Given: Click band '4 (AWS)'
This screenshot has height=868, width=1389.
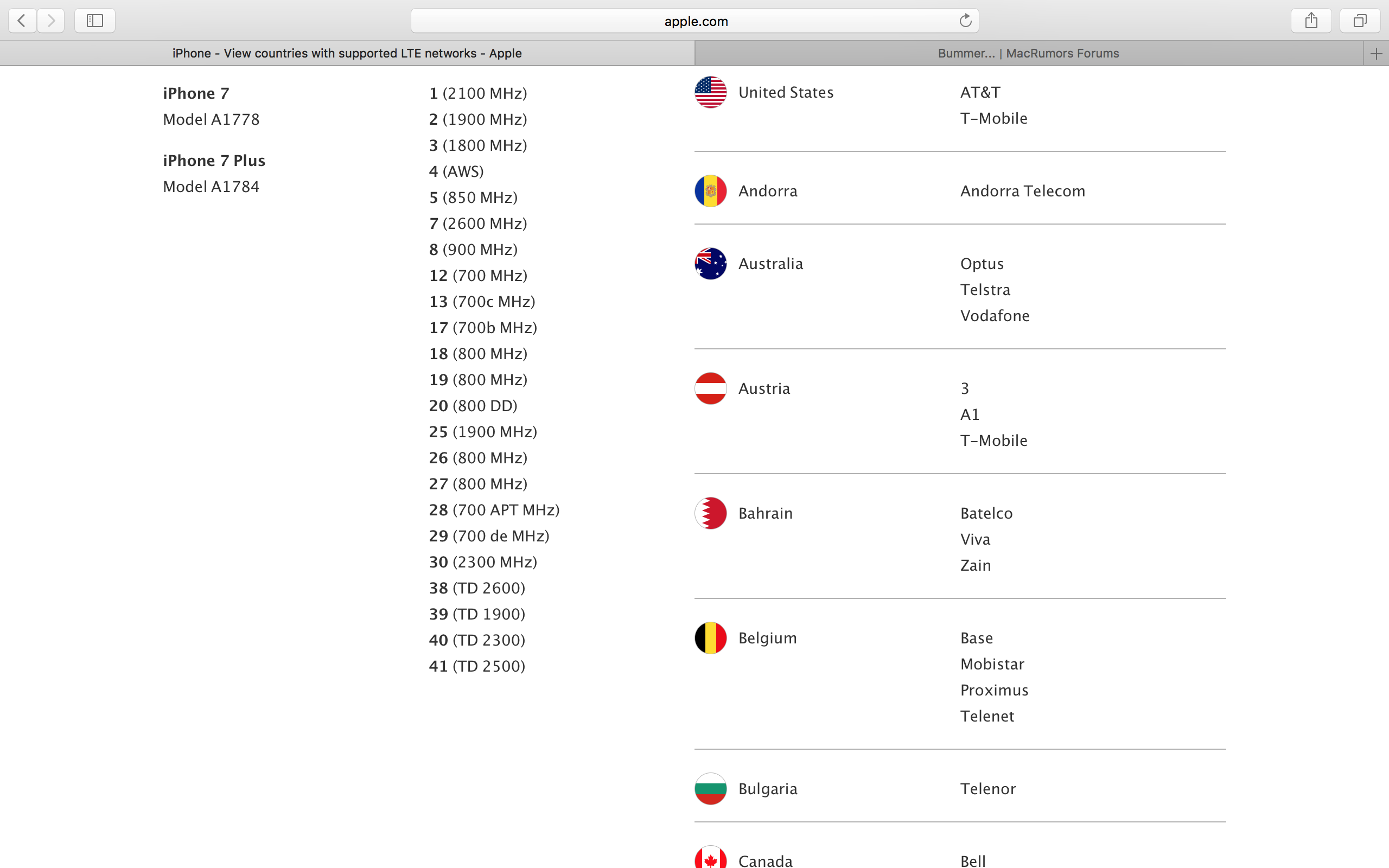Looking at the screenshot, I should click(x=456, y=171).
